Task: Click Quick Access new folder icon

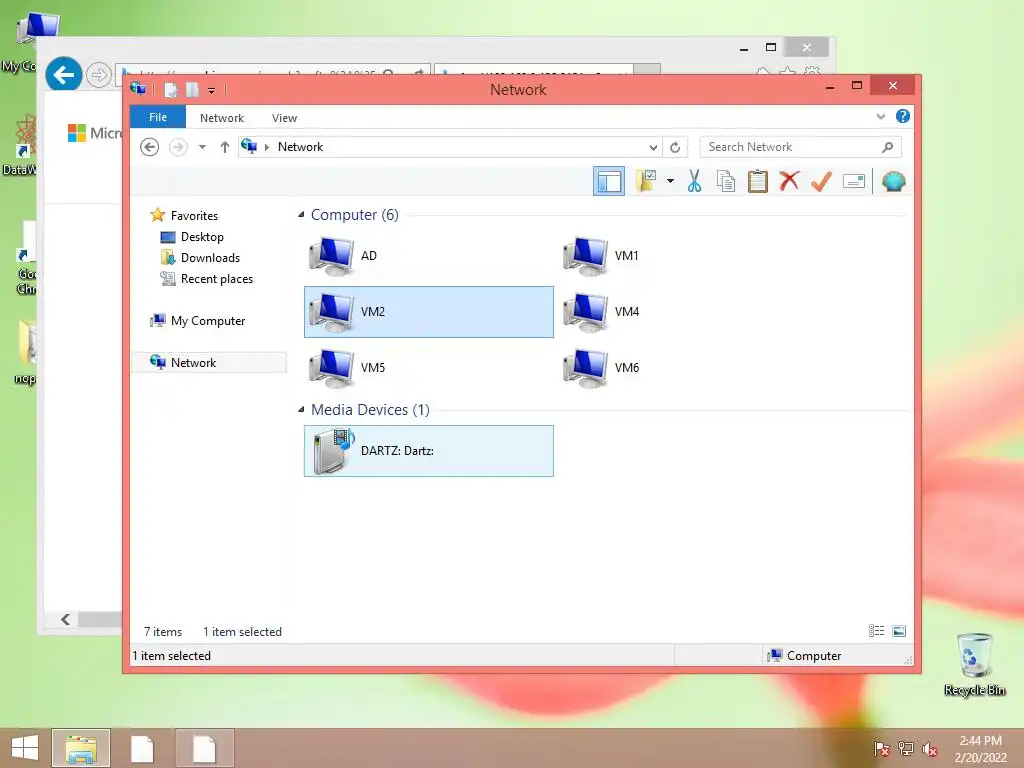Action: 193,89
